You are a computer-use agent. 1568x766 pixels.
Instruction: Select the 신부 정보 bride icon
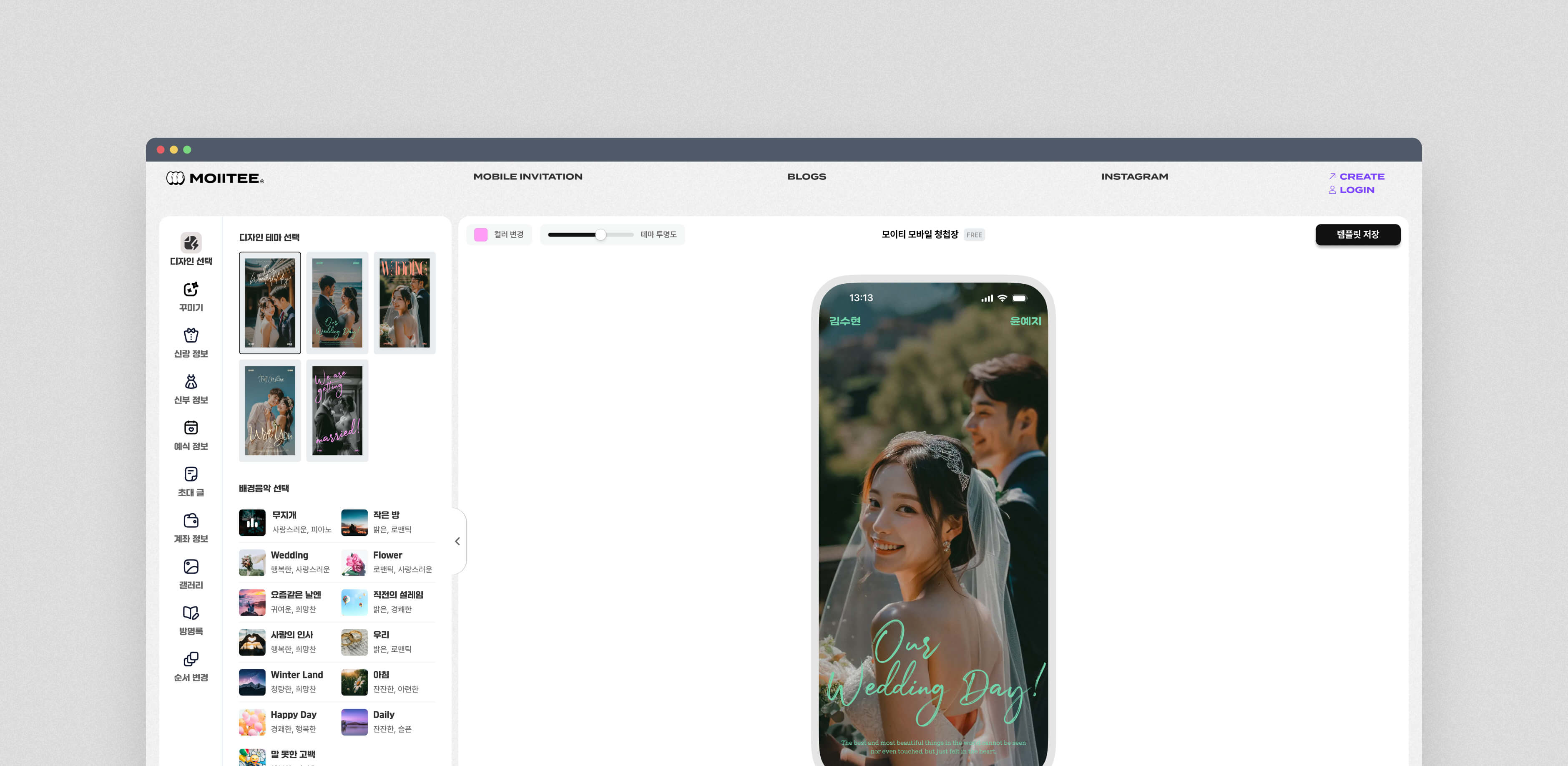pyautogui.click(x=191, y=381)
